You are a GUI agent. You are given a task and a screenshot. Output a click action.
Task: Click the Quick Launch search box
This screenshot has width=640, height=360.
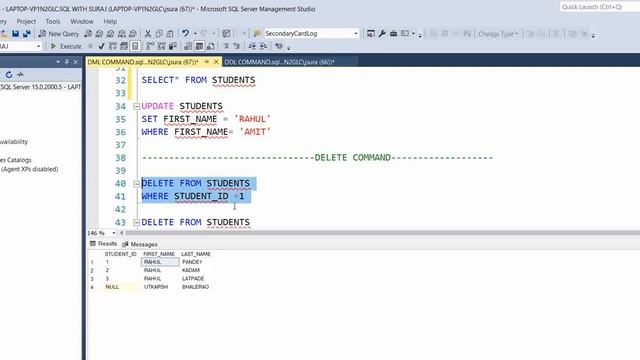(600, 7)
